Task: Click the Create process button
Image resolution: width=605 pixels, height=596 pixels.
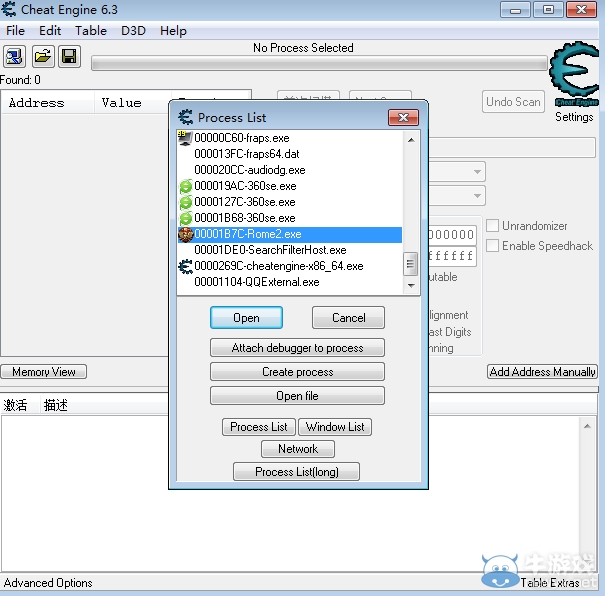Action: [297, 371]
